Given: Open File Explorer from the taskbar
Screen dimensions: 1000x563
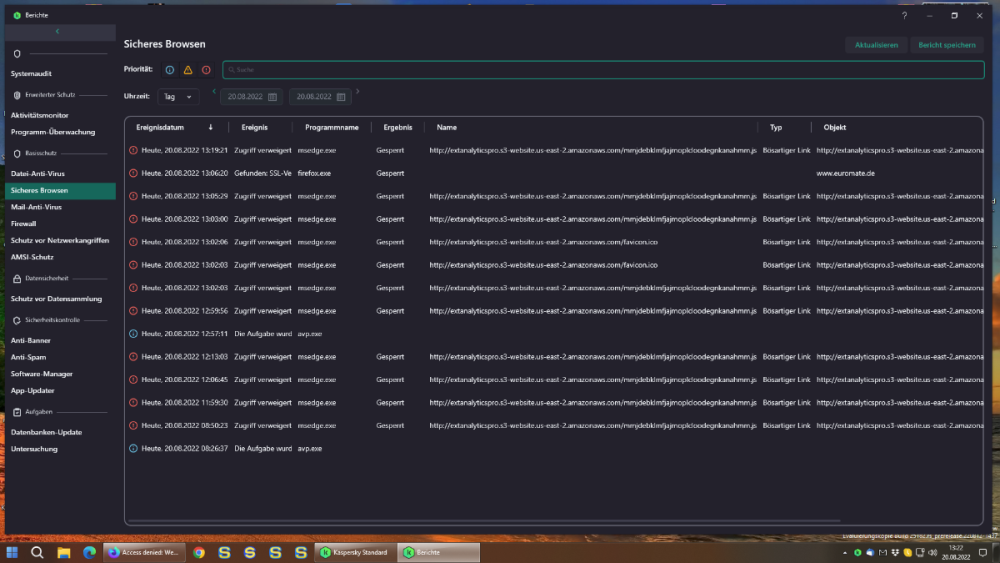Looking at the screenshot, I should tap(64, 552).
